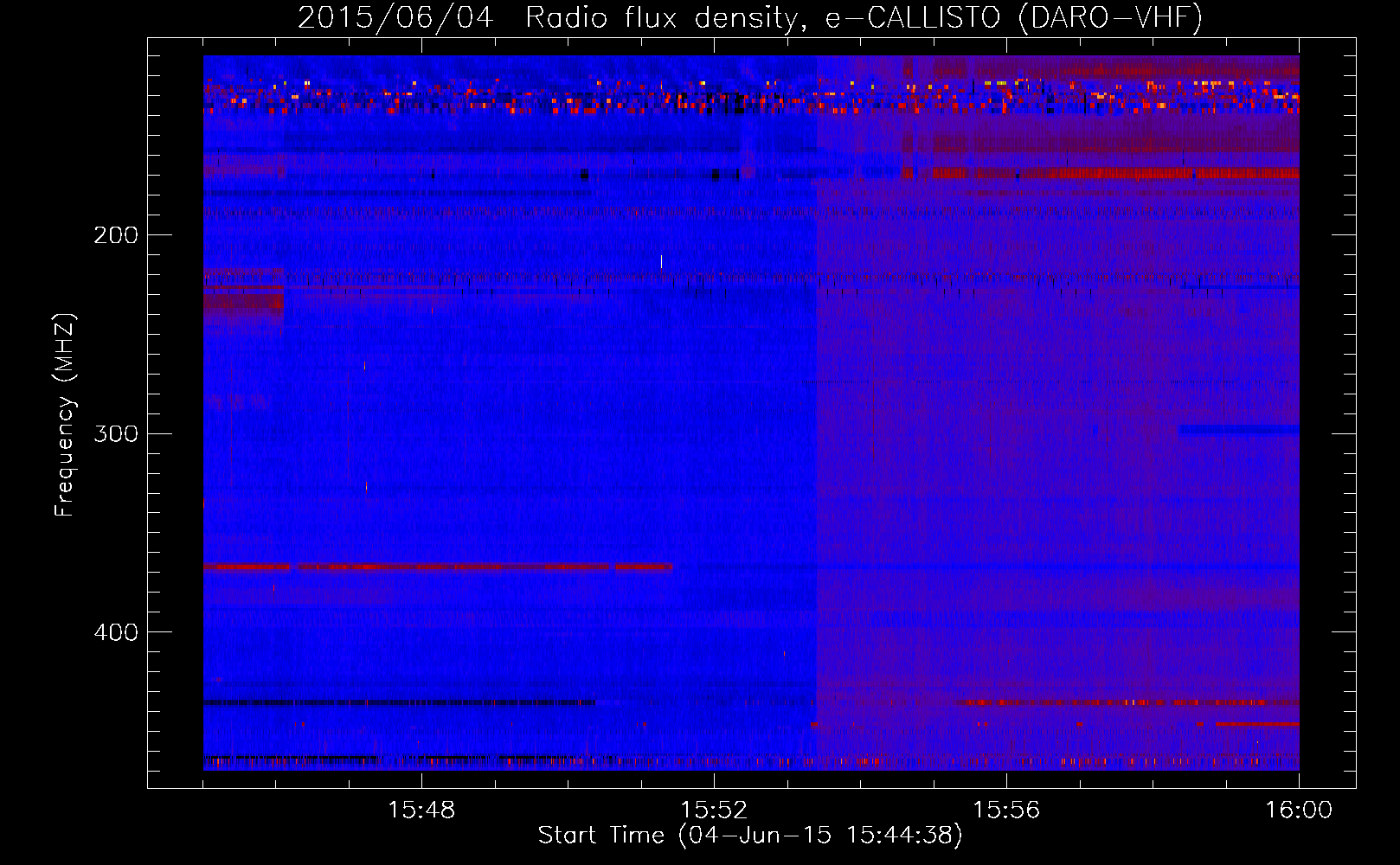This screenshot has width=1400, height=865.
Task: Click the 'Start Time (04-Jun-15 15:44:38)' label
Action: [750, 836]
